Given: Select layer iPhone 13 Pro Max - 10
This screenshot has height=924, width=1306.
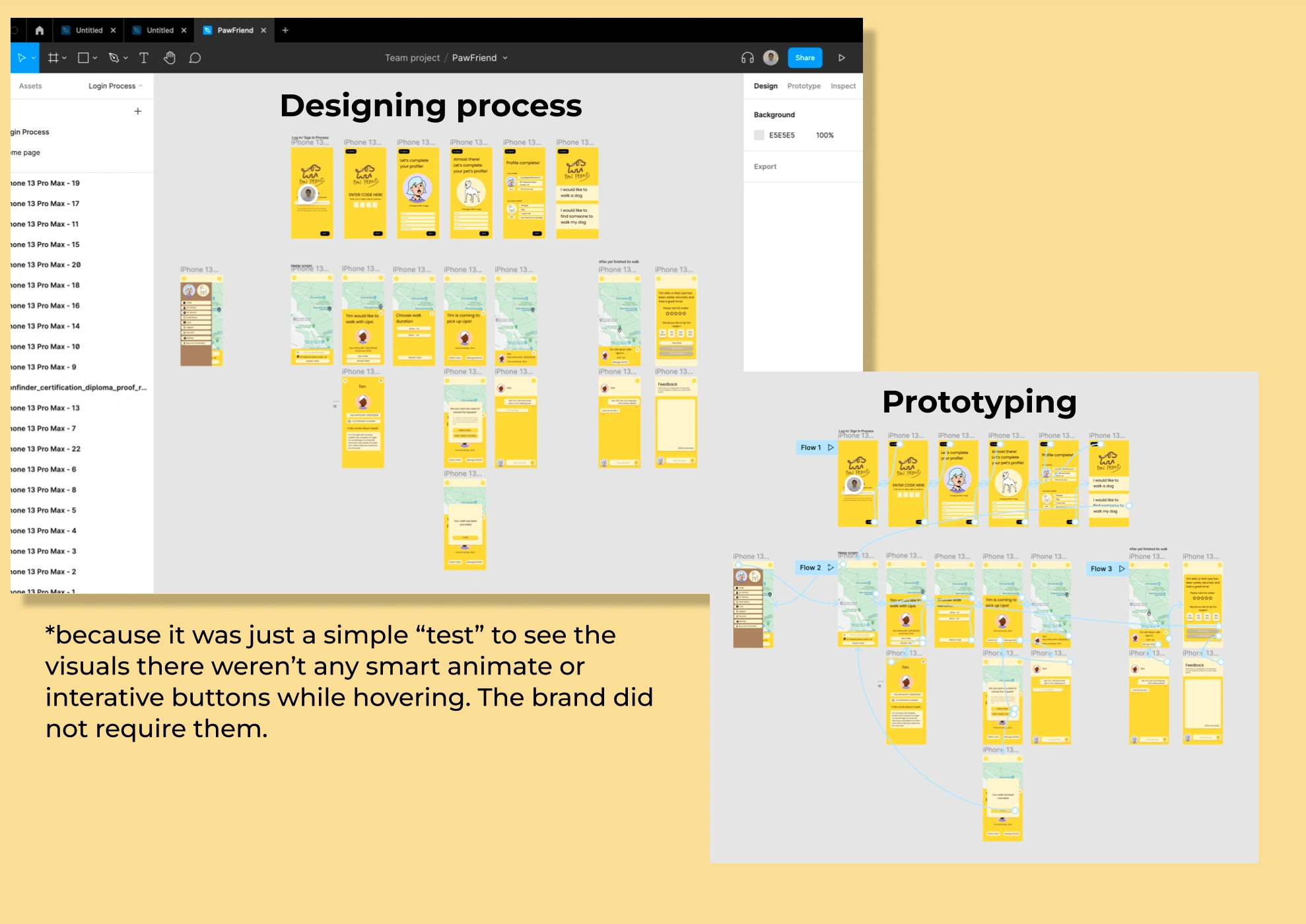Looking at the screenshot, I should pyautogui.click(x=82, y=347).
